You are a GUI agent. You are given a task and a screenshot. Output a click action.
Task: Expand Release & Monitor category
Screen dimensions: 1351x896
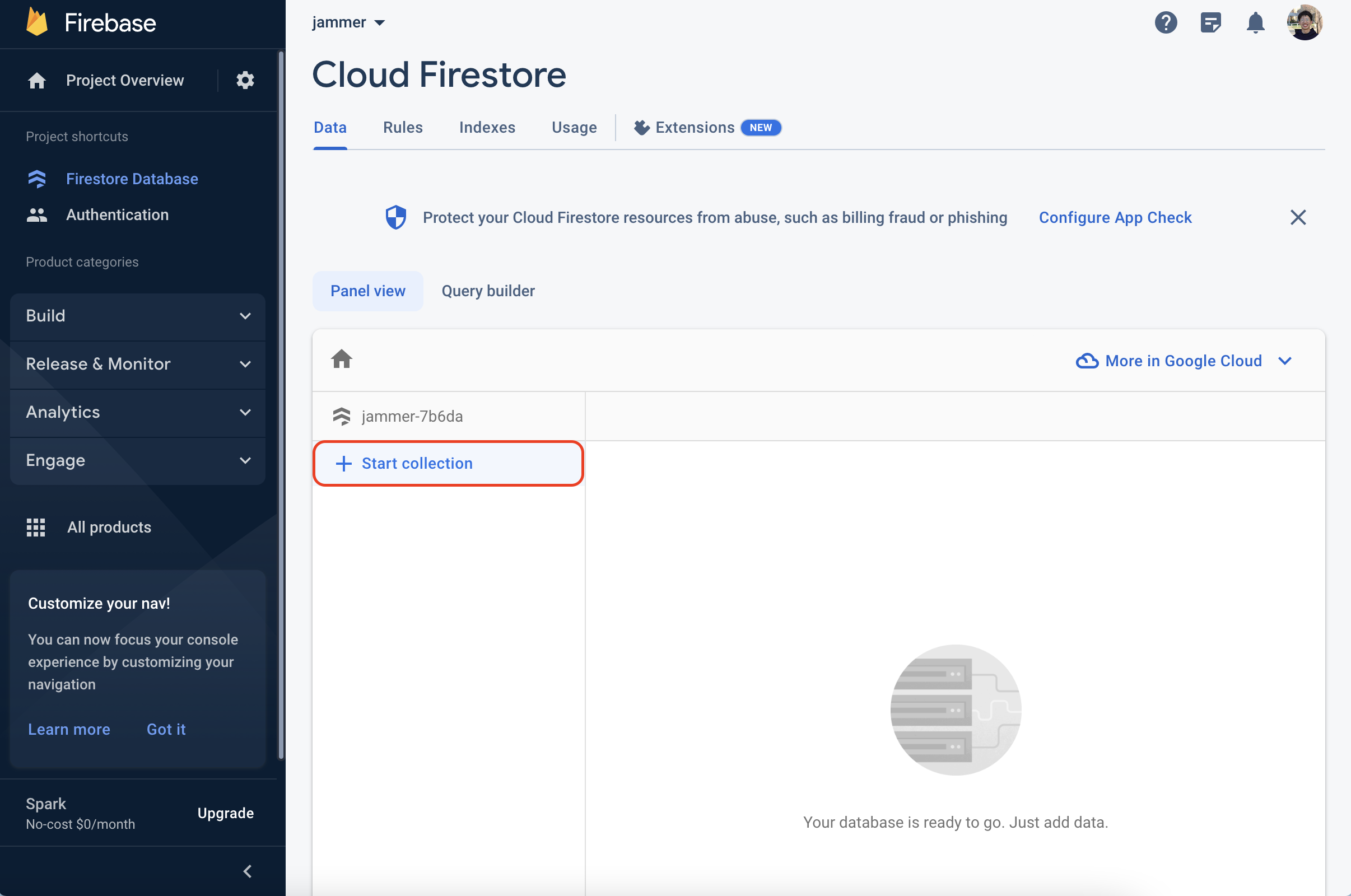point(138,364)
